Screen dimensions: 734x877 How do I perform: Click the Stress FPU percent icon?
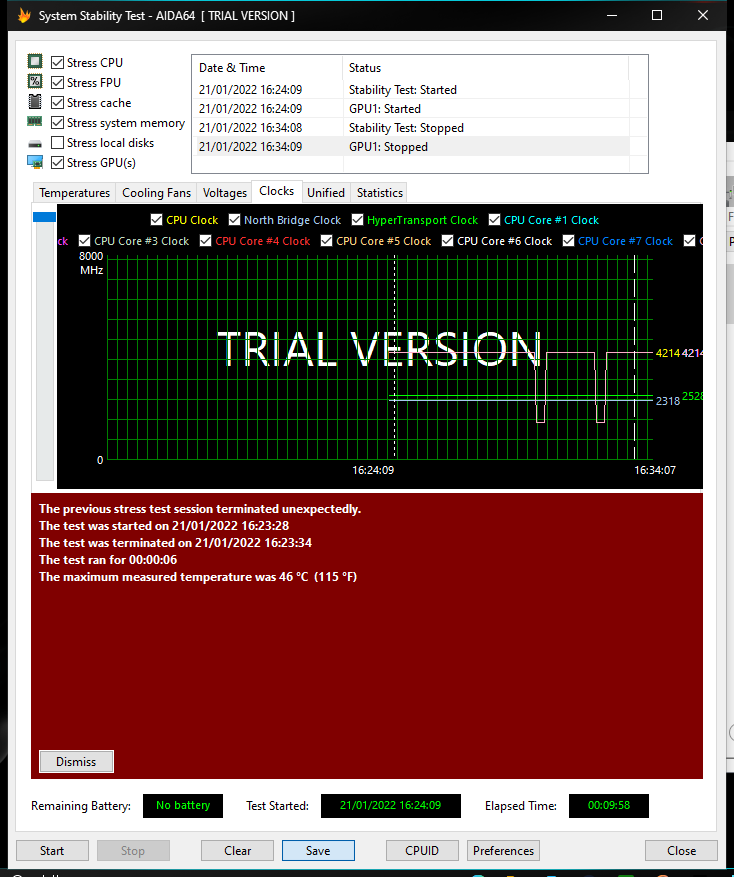click(x=35, y=82)
